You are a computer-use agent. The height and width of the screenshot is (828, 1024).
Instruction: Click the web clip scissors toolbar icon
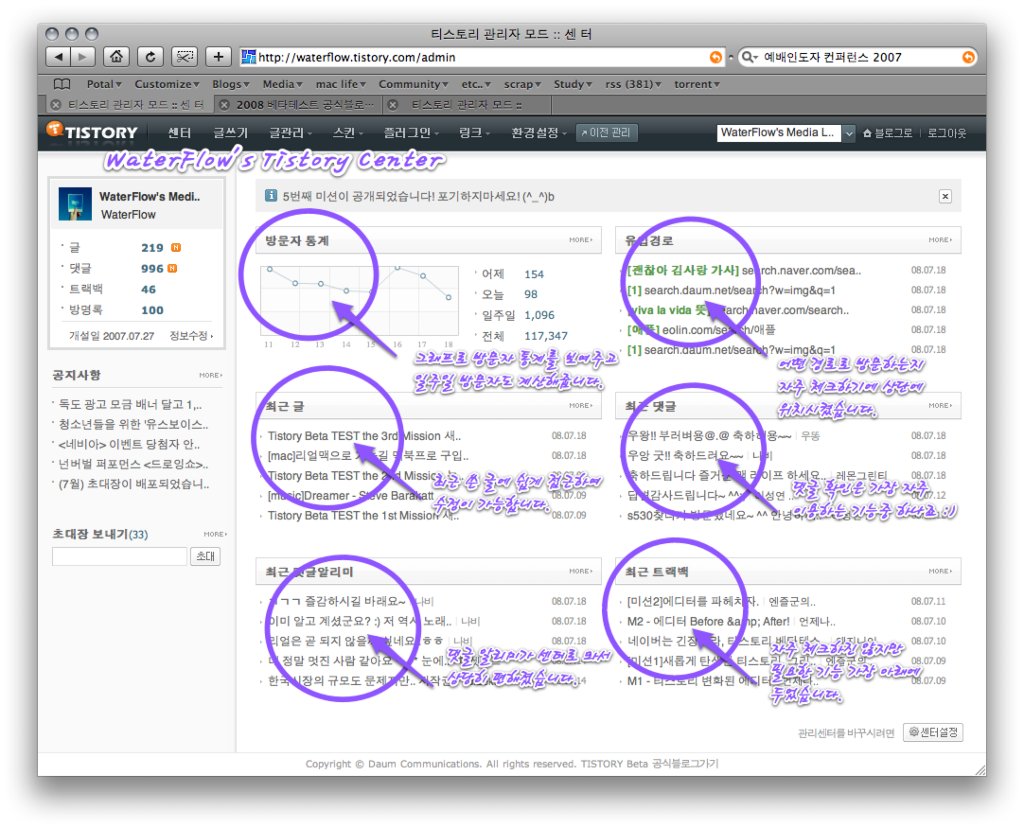tap(184, 57)
